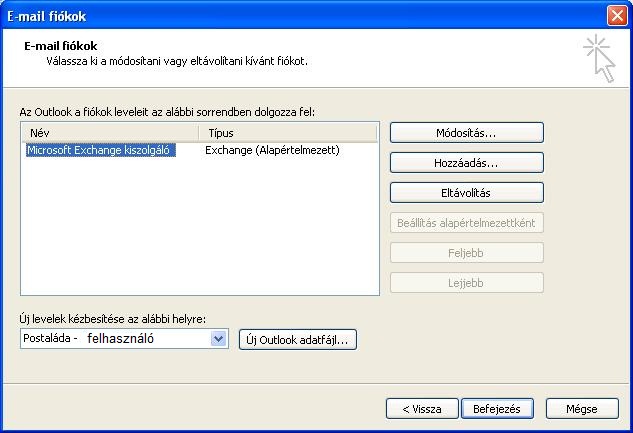The height and width of the screenshot is (433, 633).
Task: Move account down with Lejjebb
Action: [x=467, y=283]
